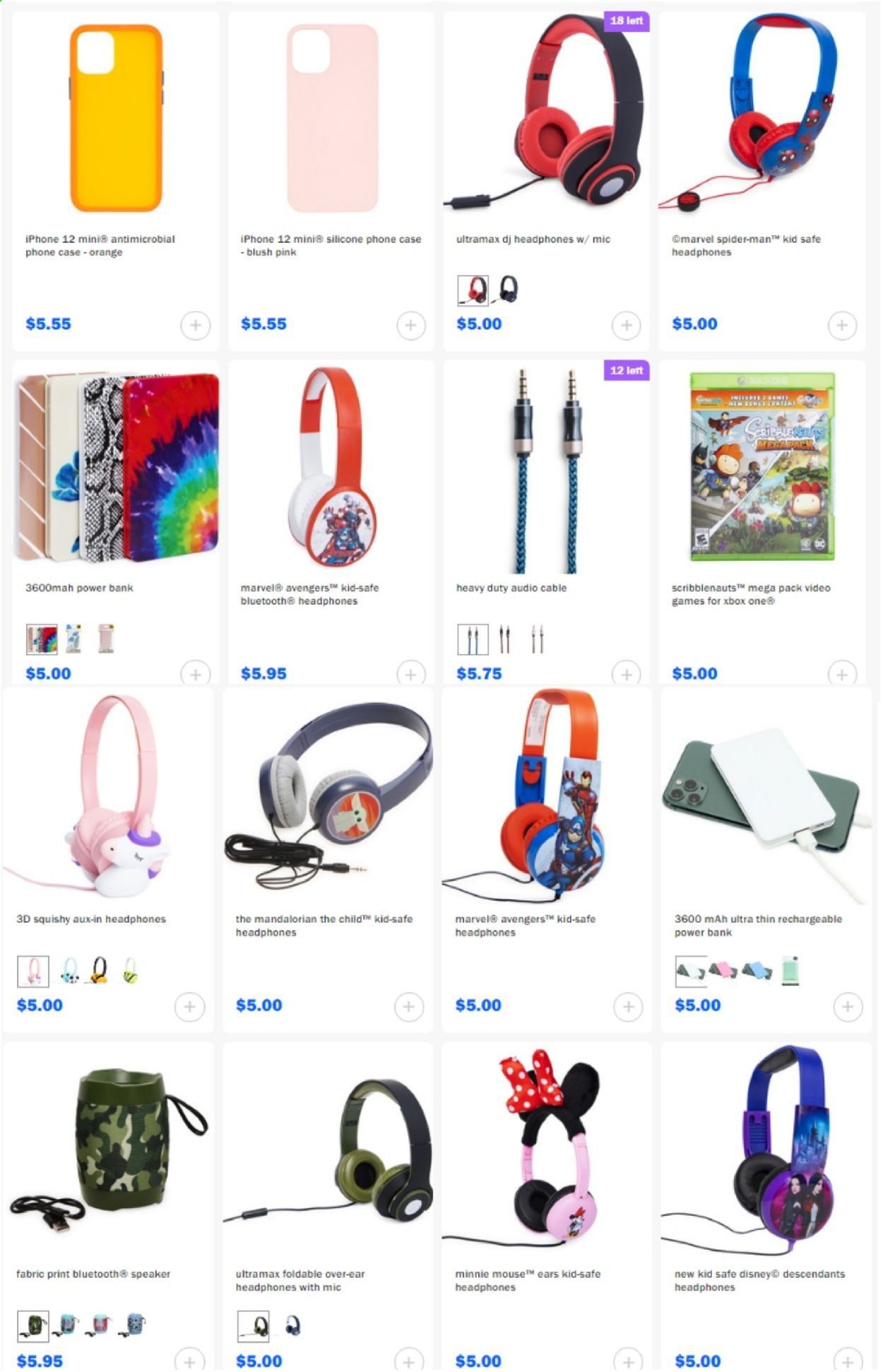Select pink ultra thin power bank variant
The width and height of the screenshot is (883, 1372).
click(723, 971)
